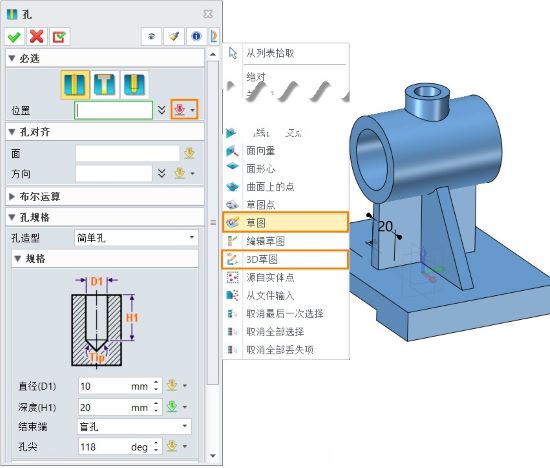Adjust the 直径(D1) spinner arrows
Screen dimensions: 550x468
(156, 386)
